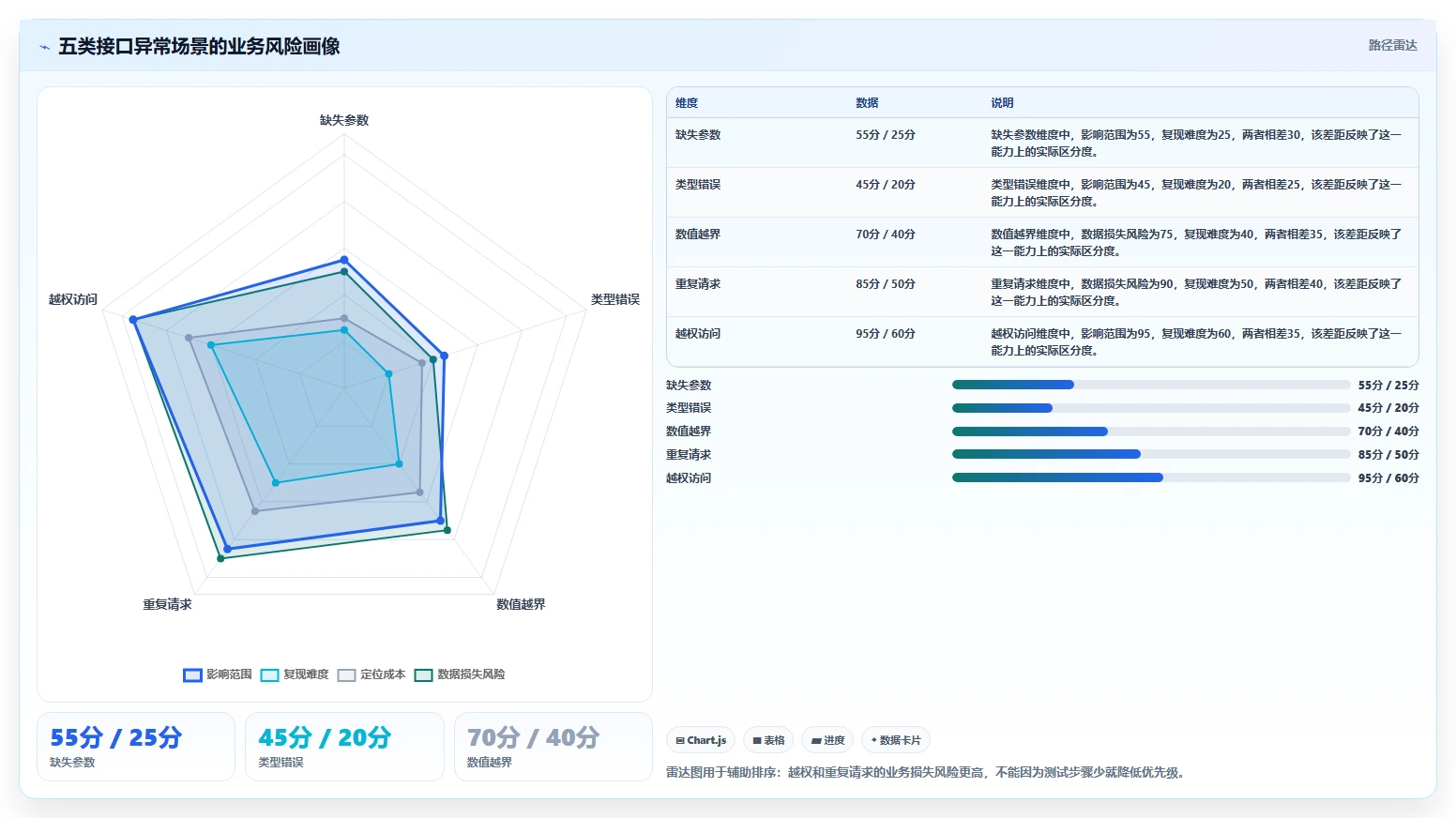This screenshot has width=1456, height=818.
Task: Click the 重复请求 description text in table
Action: tap(1196, 293)
